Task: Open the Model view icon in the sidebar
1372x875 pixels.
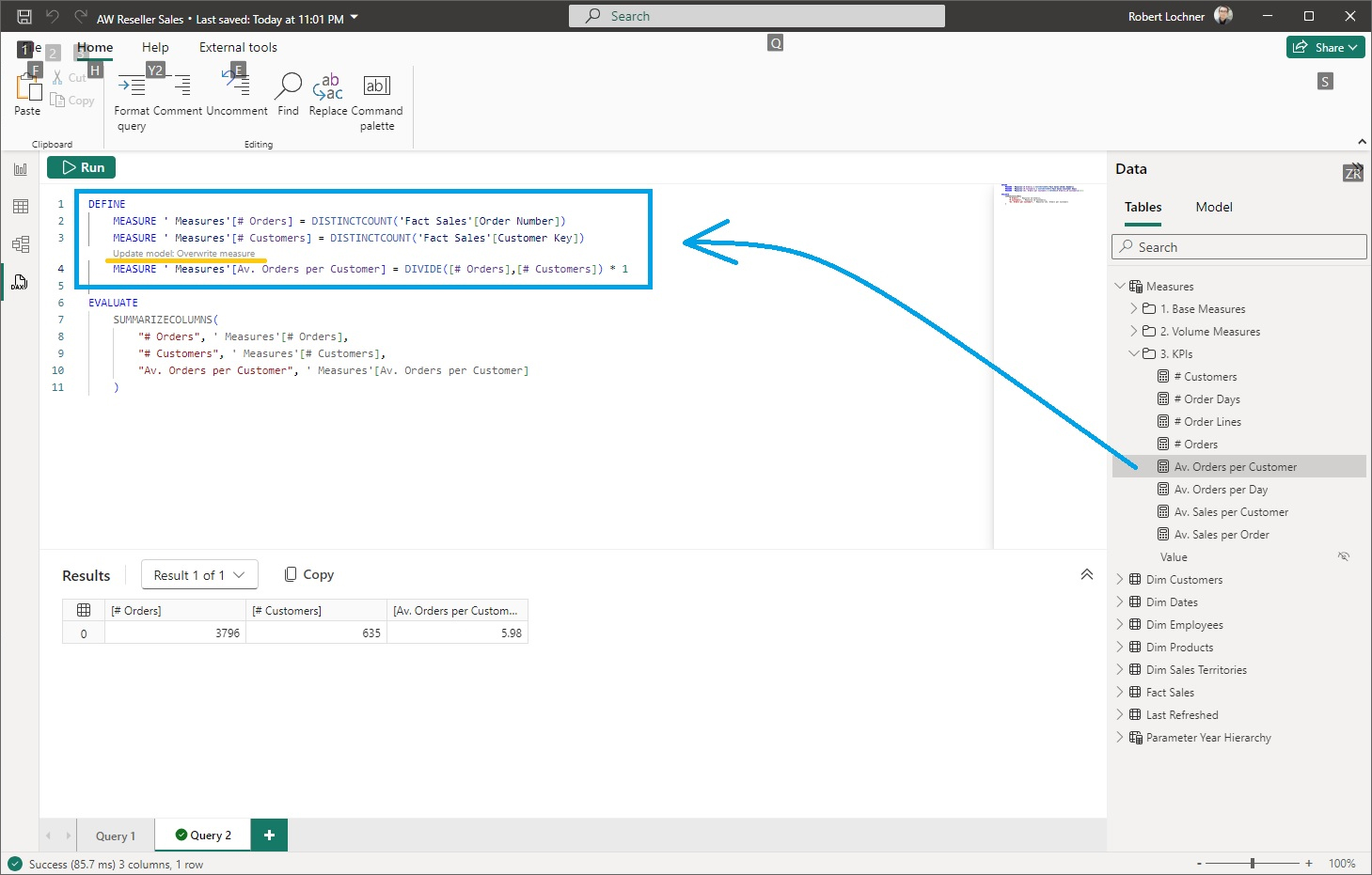Action: (x=21, y=243)
